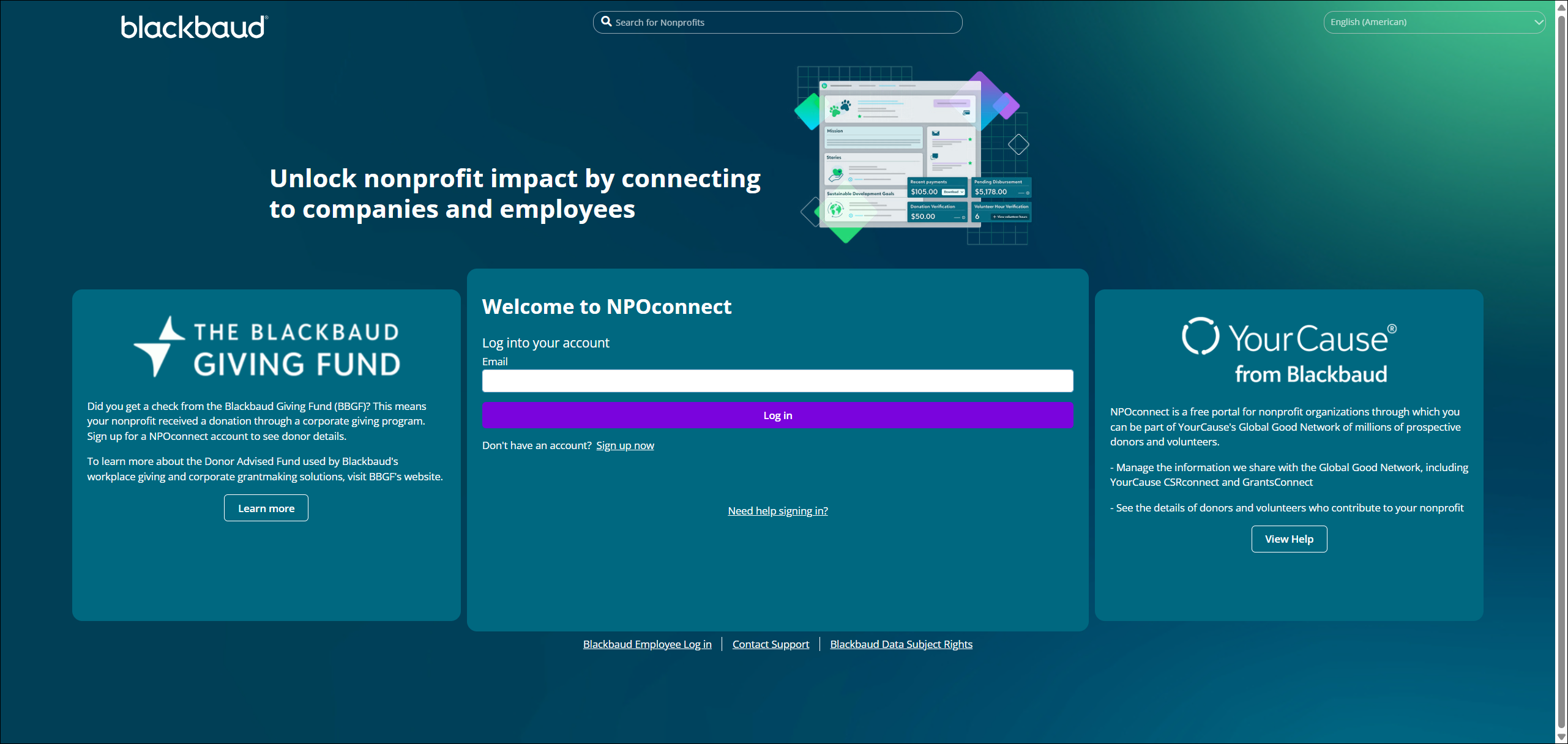Screen dimensions: 1568x744
Task: Click into the Email input field
Action: (777, 381)
